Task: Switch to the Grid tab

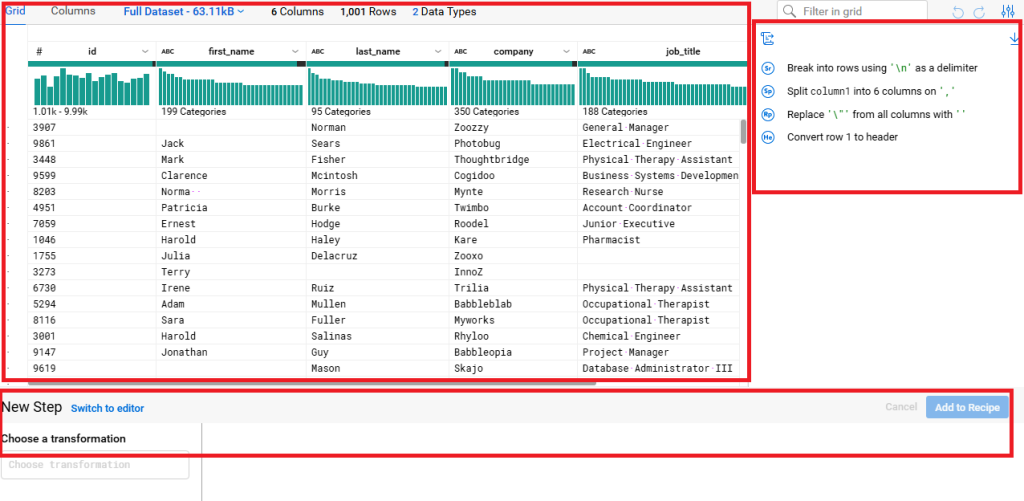Action: click(15, 11)
